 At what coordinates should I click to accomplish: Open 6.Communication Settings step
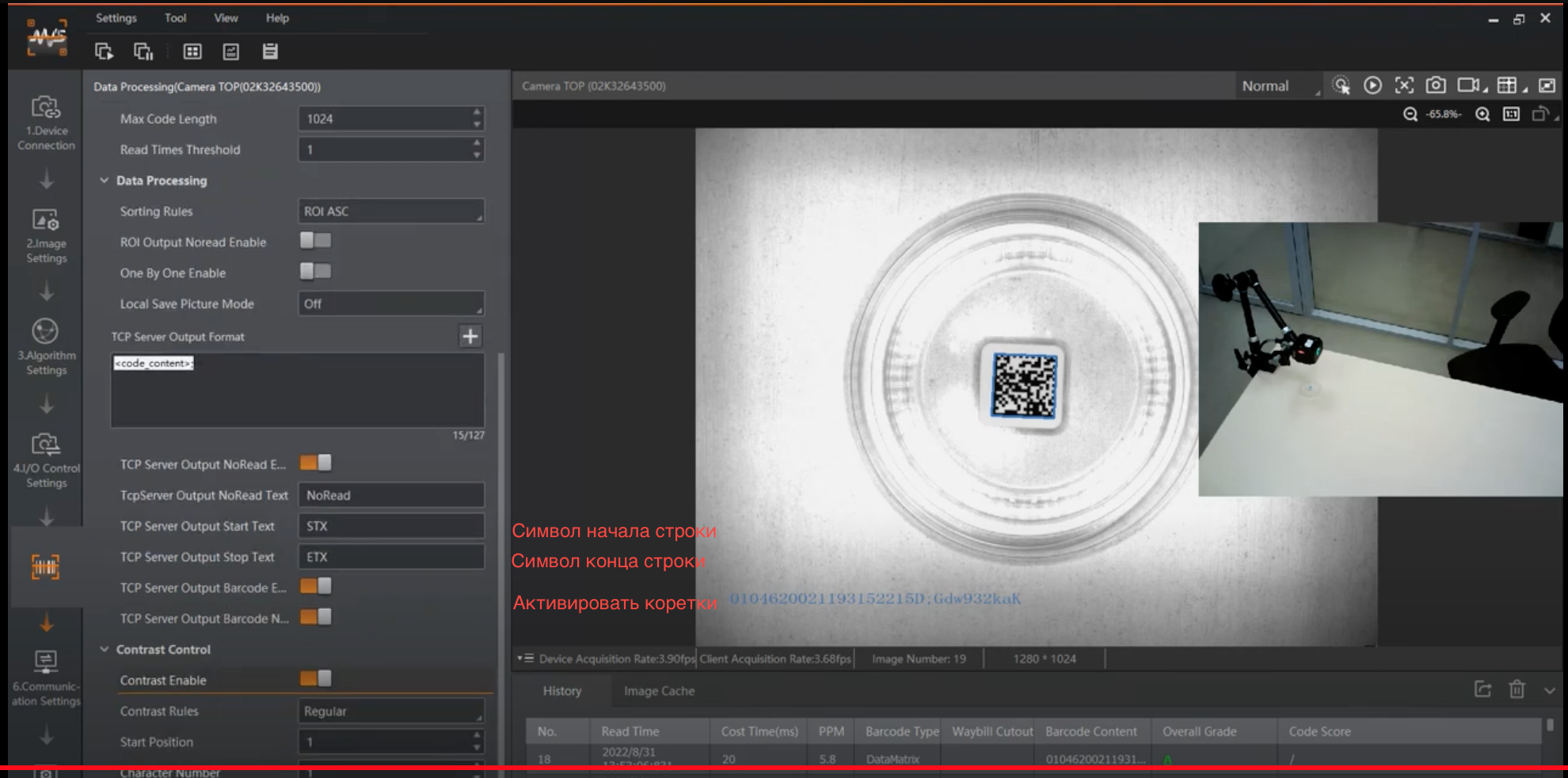[x=46, y=679]
